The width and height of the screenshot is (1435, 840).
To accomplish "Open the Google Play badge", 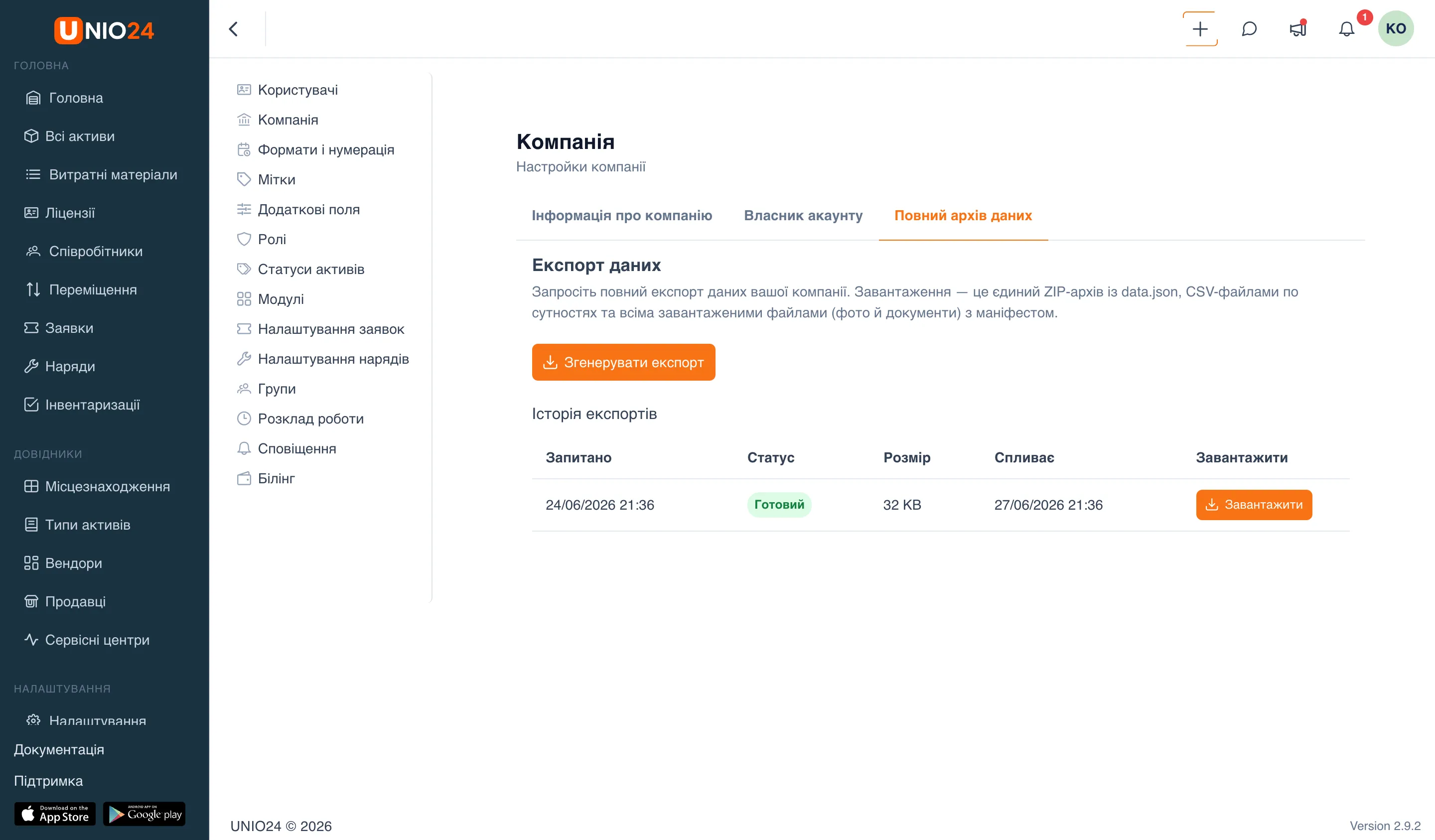I will (x=144, y=814).
